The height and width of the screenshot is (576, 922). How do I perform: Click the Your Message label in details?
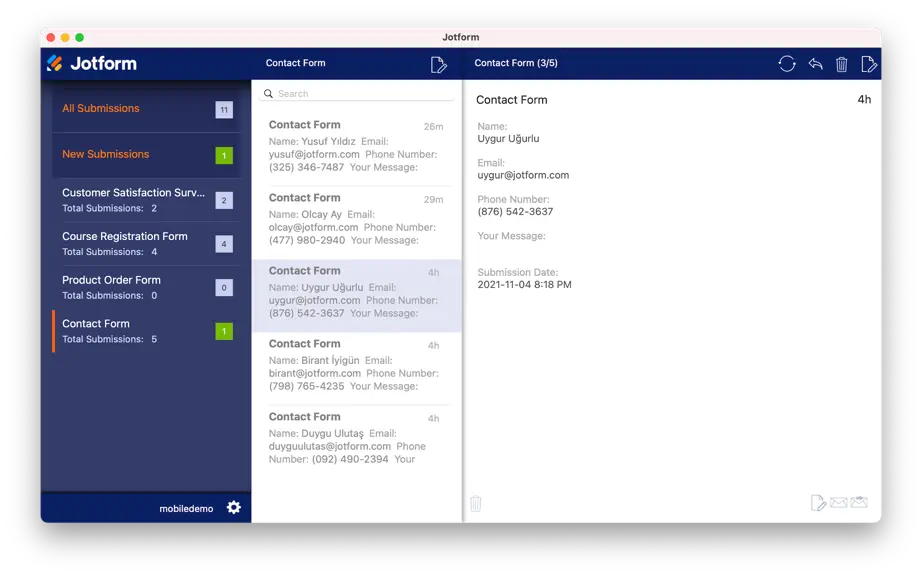coord(511,236)
